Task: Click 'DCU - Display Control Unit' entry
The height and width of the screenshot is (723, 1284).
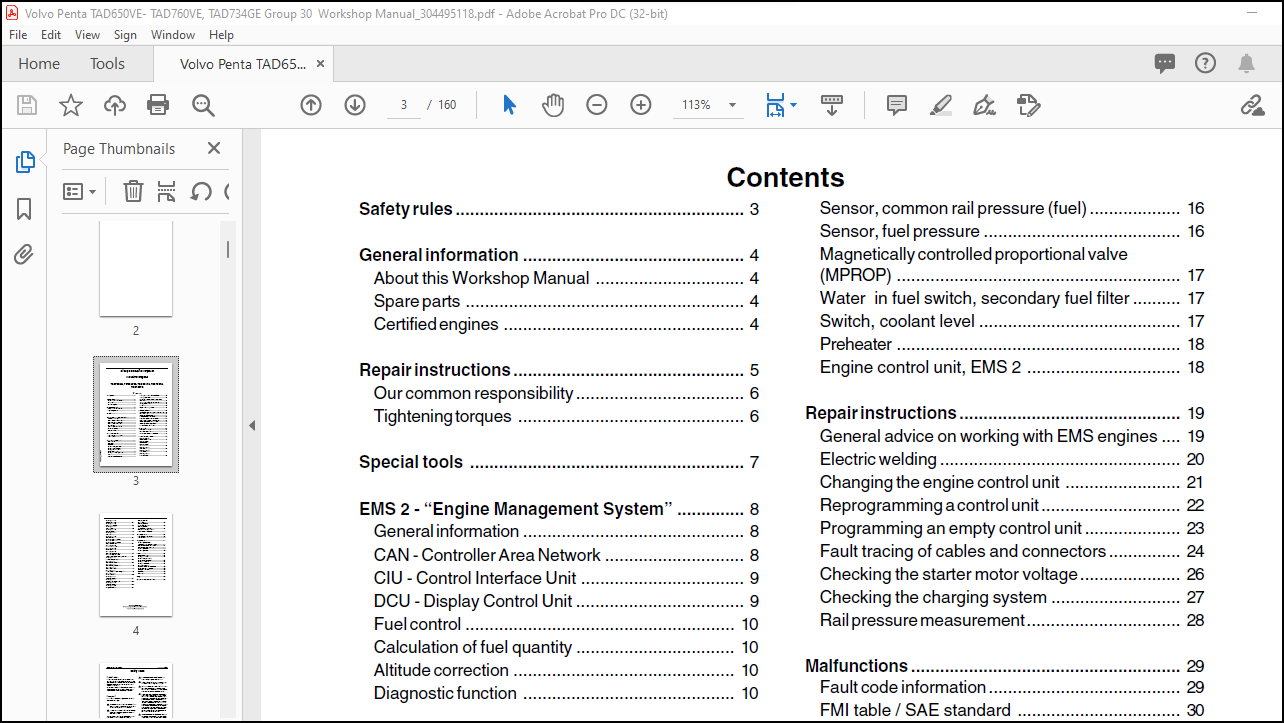Action: [566, 601]
